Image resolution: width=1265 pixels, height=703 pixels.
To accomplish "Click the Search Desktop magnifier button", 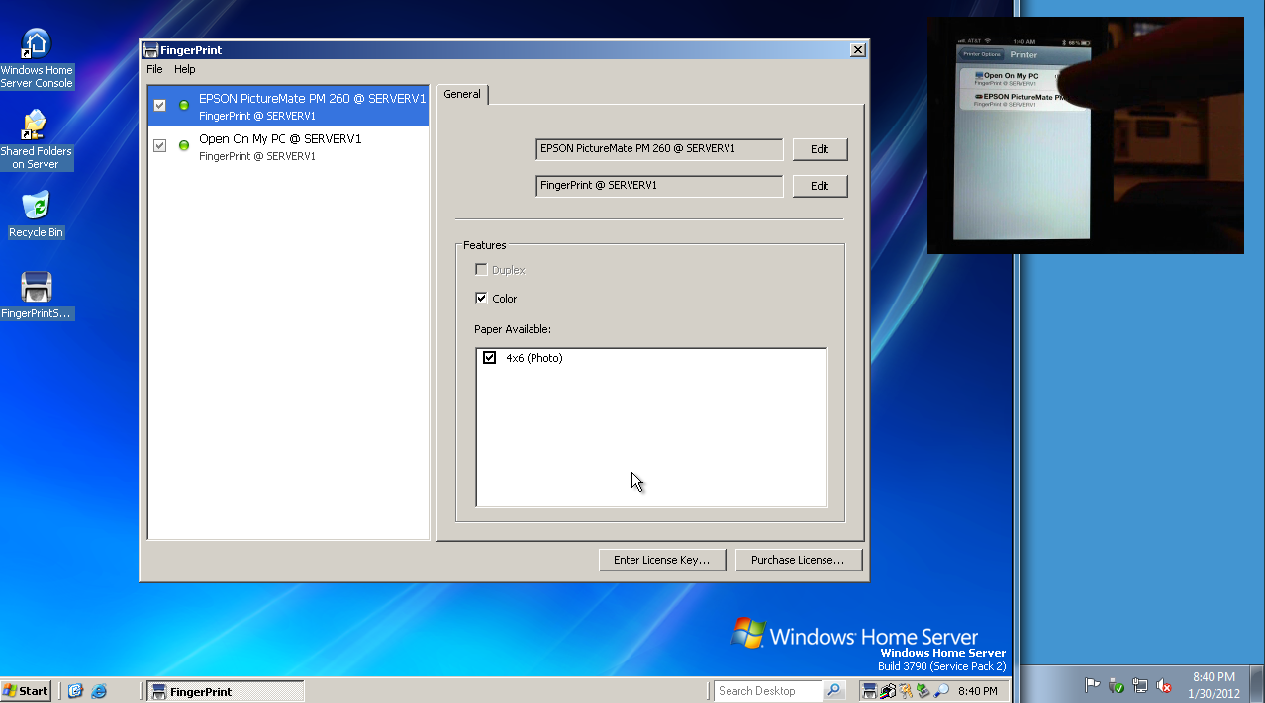I will click(835, 691).
